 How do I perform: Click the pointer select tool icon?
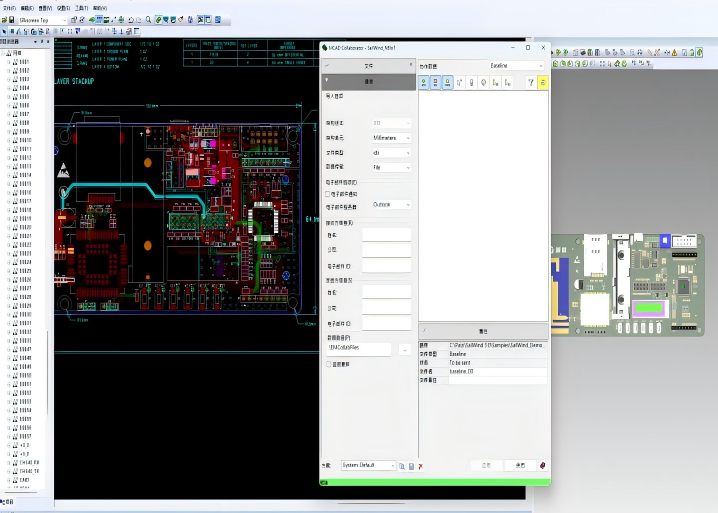click(x=5, y=30)
